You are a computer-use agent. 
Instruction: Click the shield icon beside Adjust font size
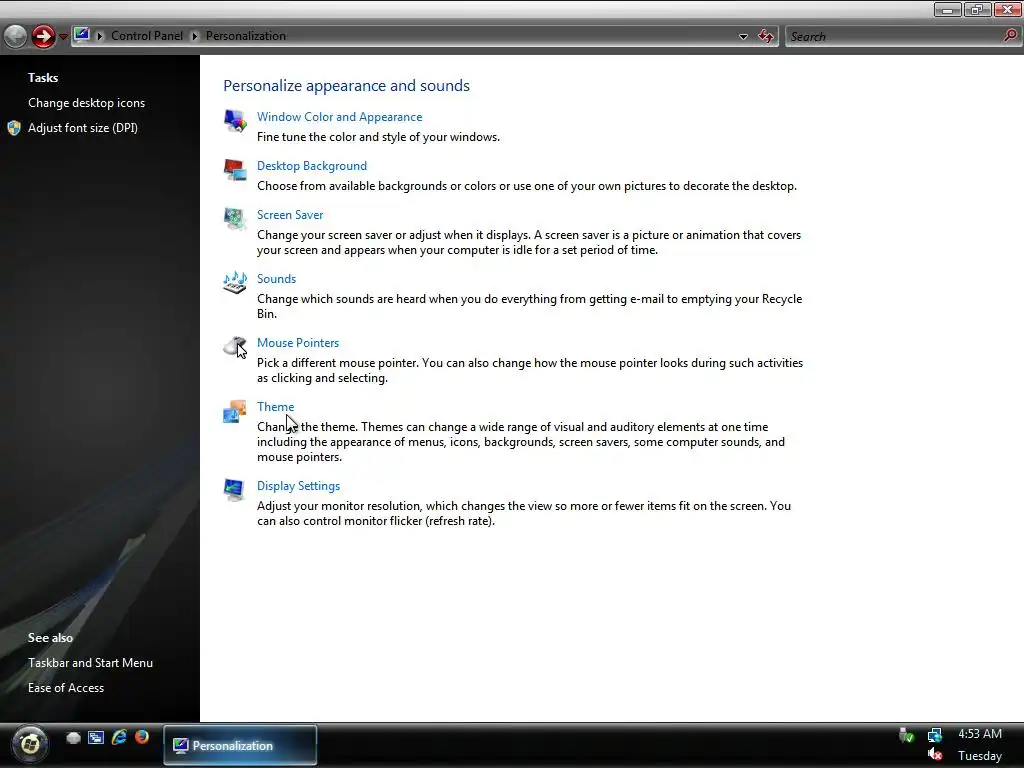(x=14, y=128)
